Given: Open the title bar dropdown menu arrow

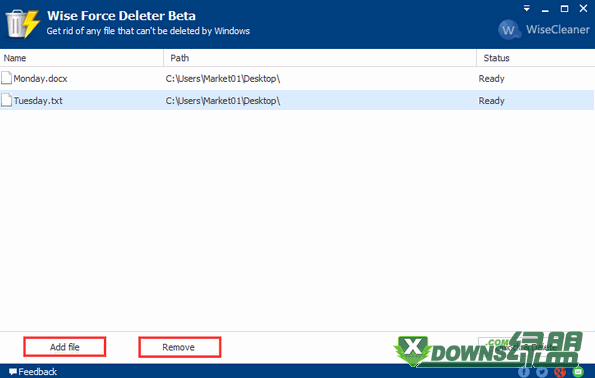Looking at the screenshot, I should click(x=527, y=8).
